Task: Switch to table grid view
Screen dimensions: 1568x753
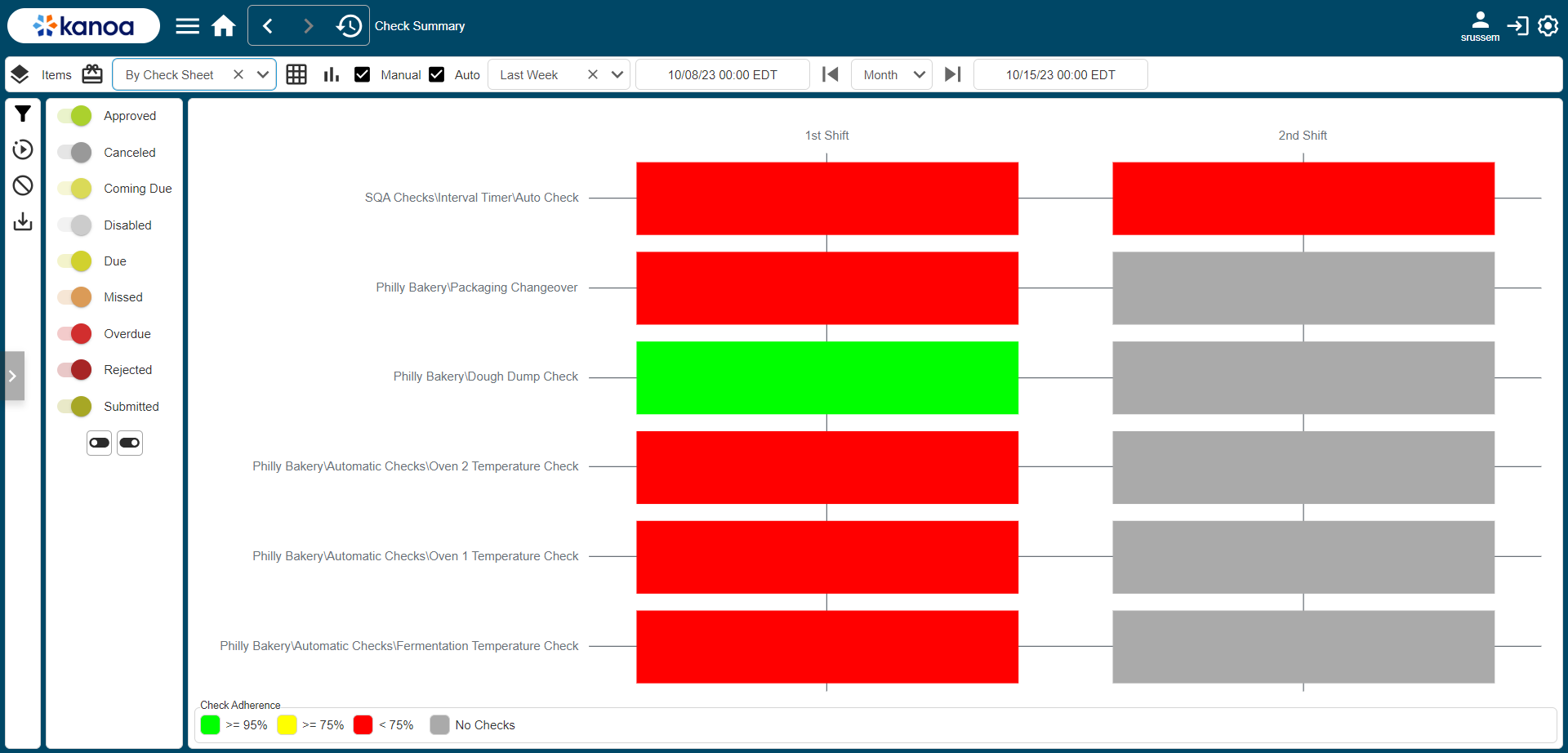Action: coord(296,74)
